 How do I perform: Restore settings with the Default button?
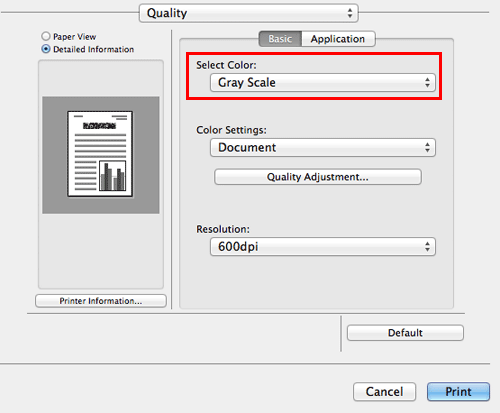point(405,333)
